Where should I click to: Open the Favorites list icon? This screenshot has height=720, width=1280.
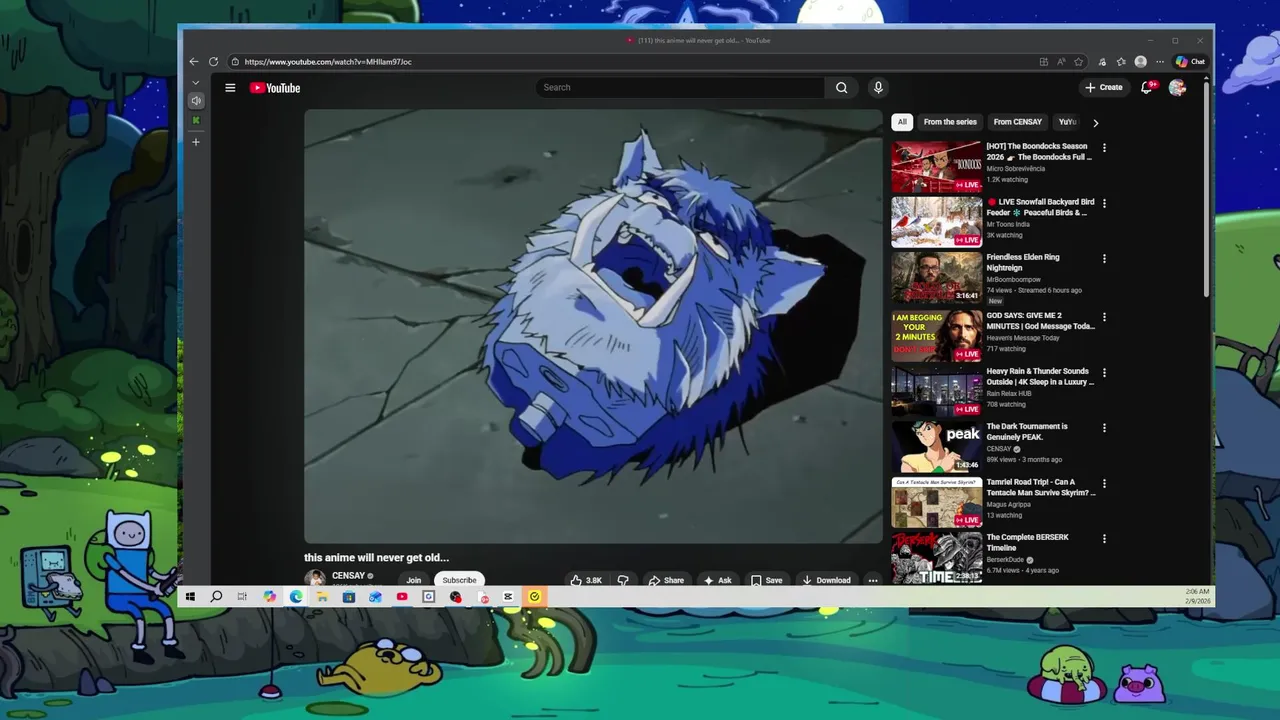[1121, 62]
